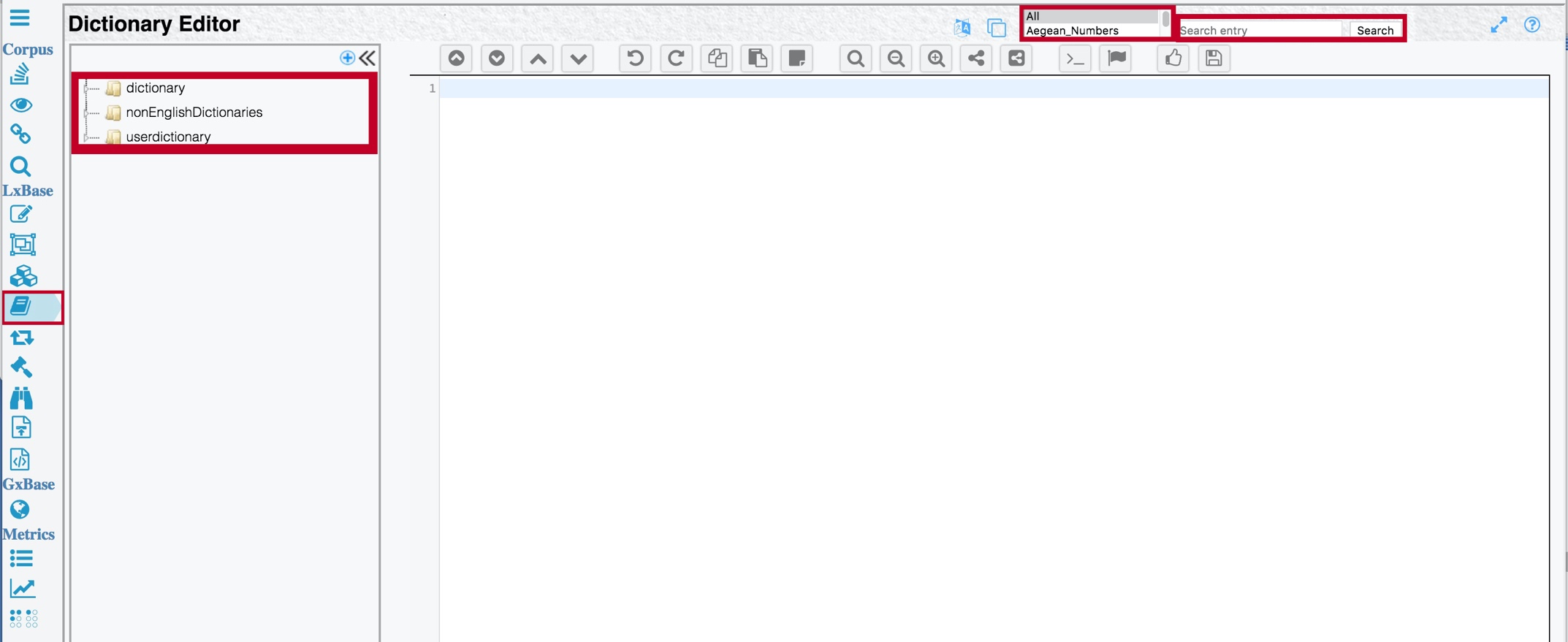
Task: Toggle fullscreen with the expand arrows icon
Action: [1499, 26]
